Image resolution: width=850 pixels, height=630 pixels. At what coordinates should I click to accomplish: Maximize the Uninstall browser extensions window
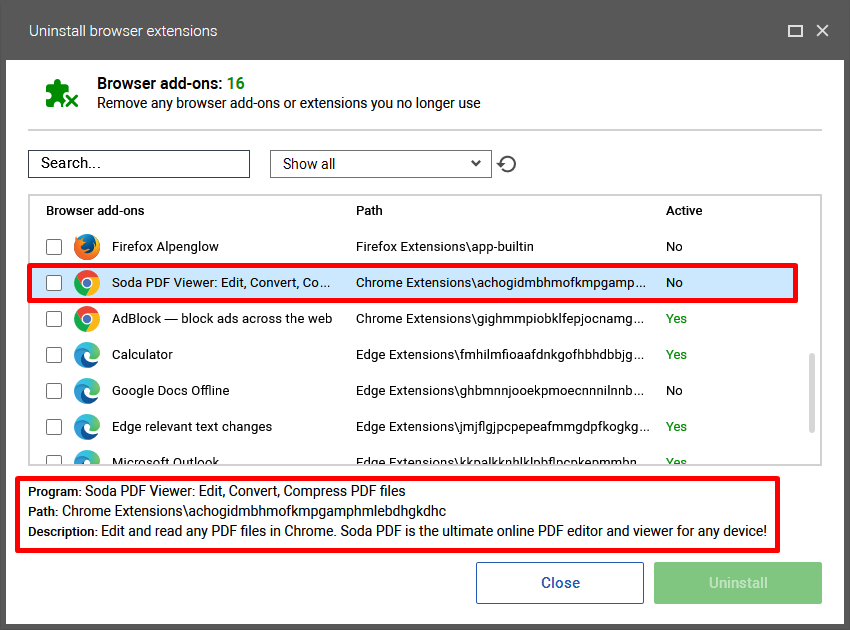(x=795, y=31)
